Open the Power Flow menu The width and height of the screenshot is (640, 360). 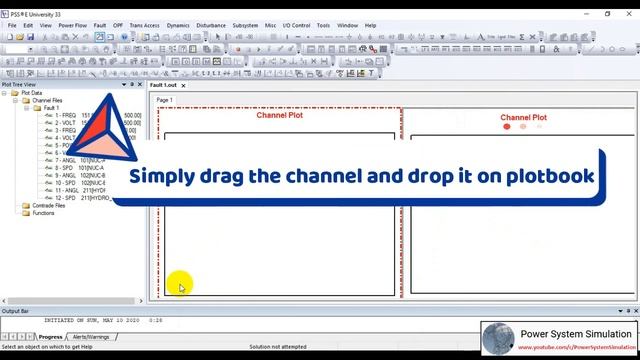pyautogui.click(x=72, y=25)
